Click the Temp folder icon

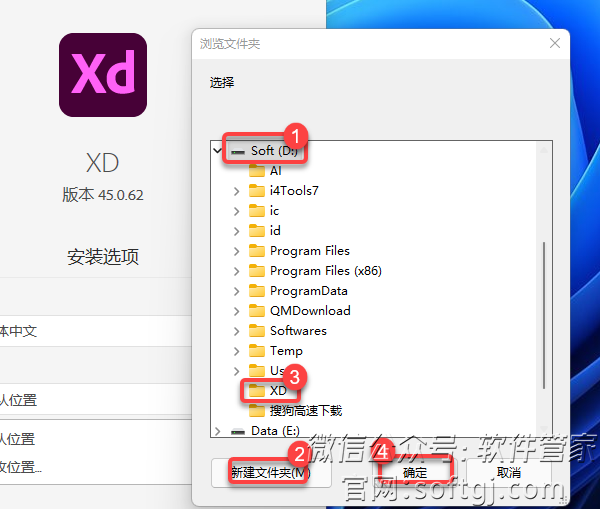257,351
